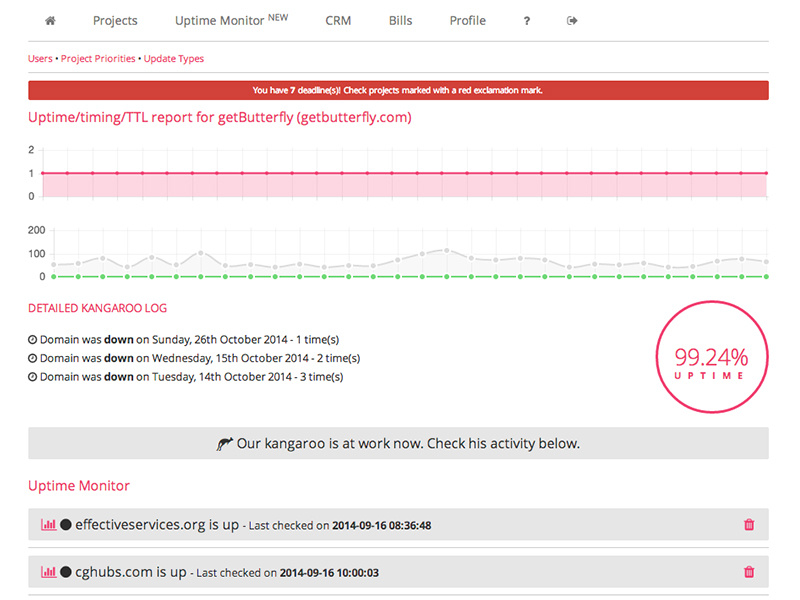The height and width of the screenshot is (600, 800).
Task: Open the Projects menu item
Action: pos(115,21)
